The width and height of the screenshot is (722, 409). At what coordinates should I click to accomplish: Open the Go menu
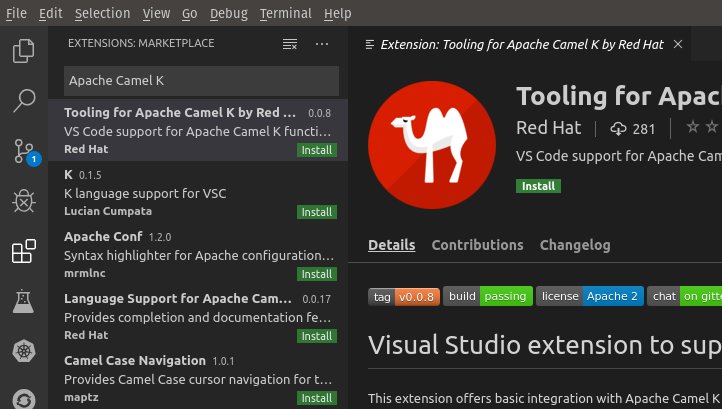(189, 14)
